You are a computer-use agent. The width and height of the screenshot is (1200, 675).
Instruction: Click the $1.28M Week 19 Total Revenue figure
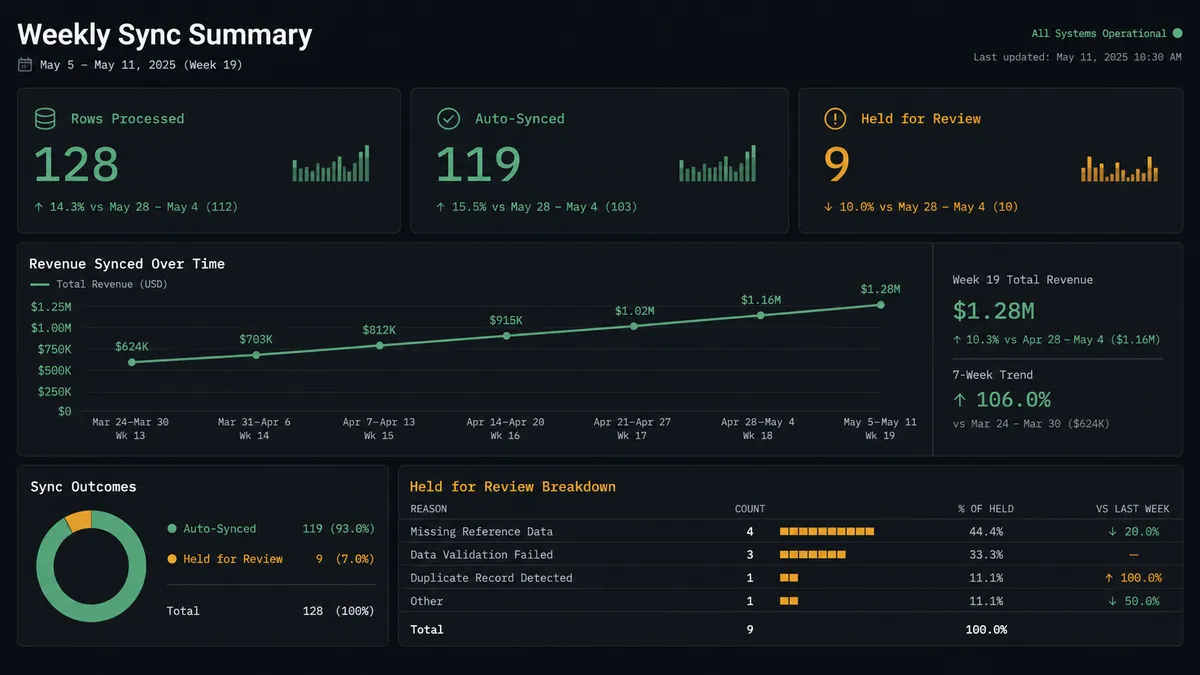pos(994,311)
